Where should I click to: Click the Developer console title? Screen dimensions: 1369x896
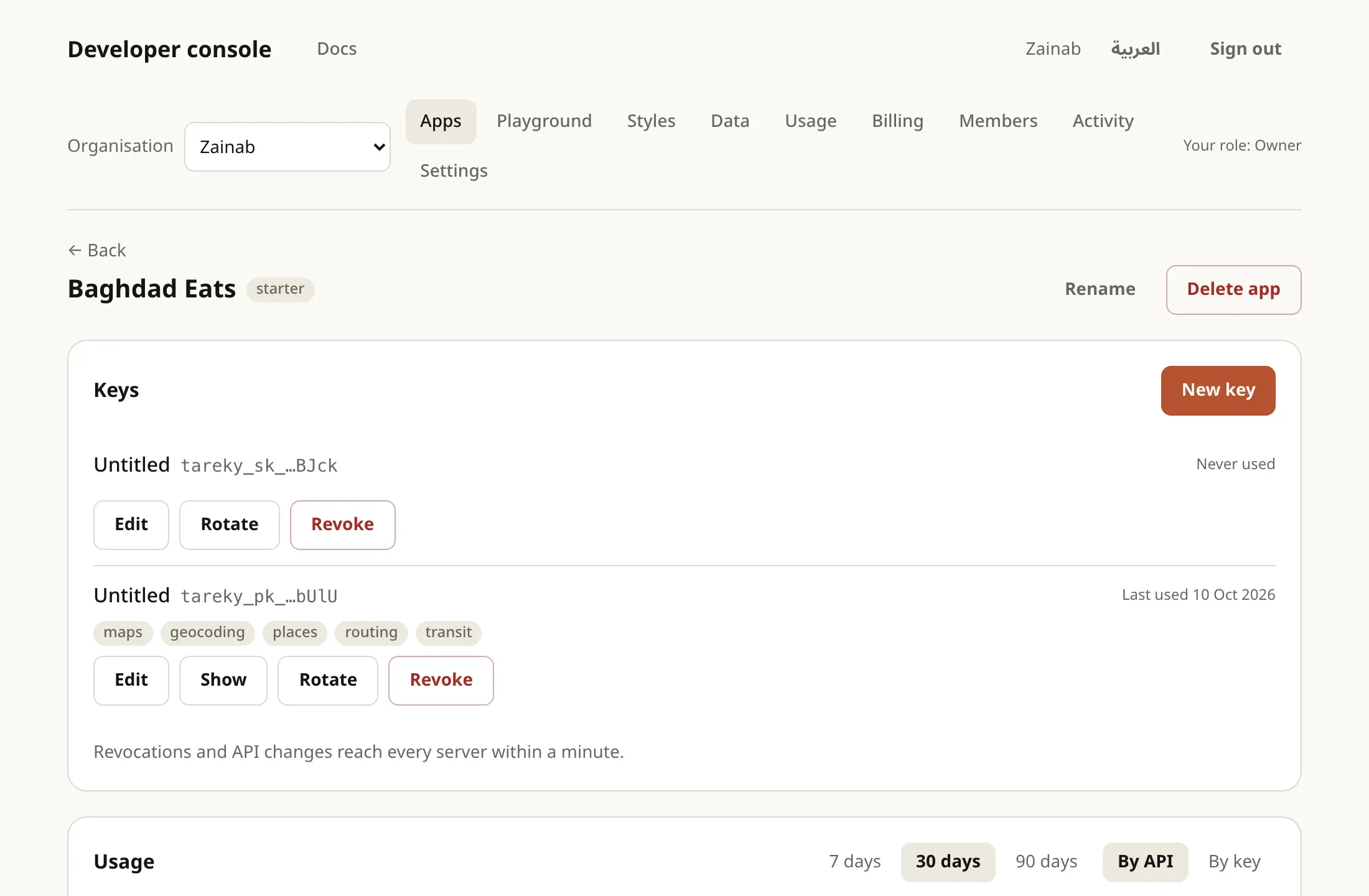point(169,49)
